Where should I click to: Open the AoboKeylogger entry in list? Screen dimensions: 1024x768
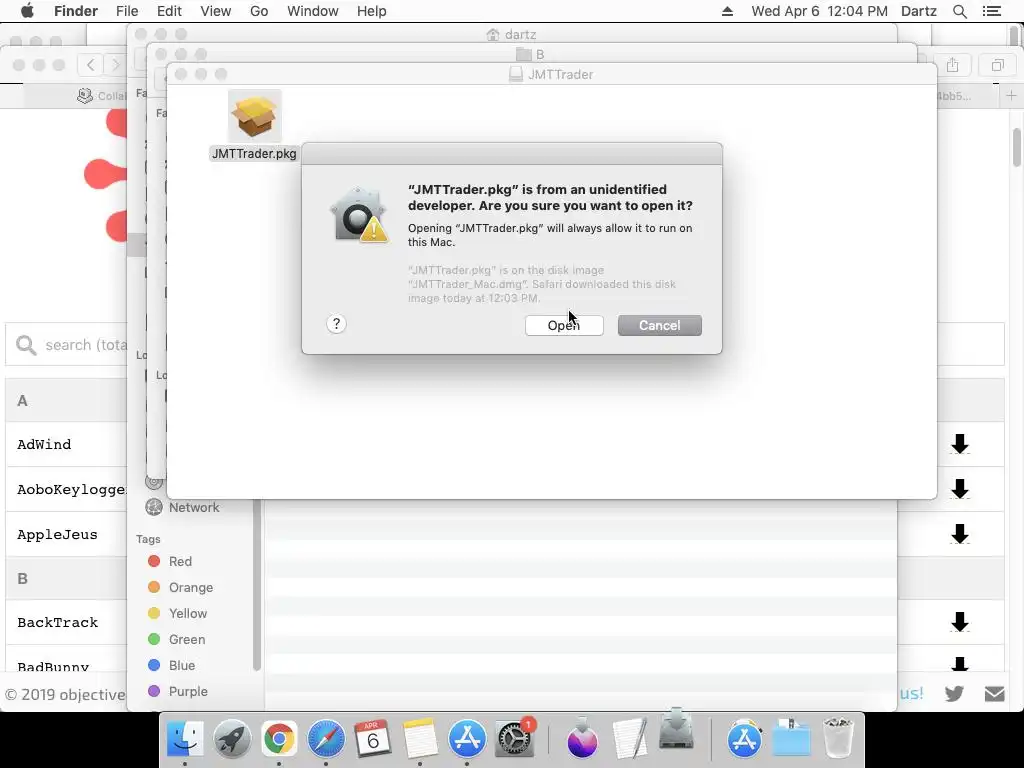[x=71, y=489]
